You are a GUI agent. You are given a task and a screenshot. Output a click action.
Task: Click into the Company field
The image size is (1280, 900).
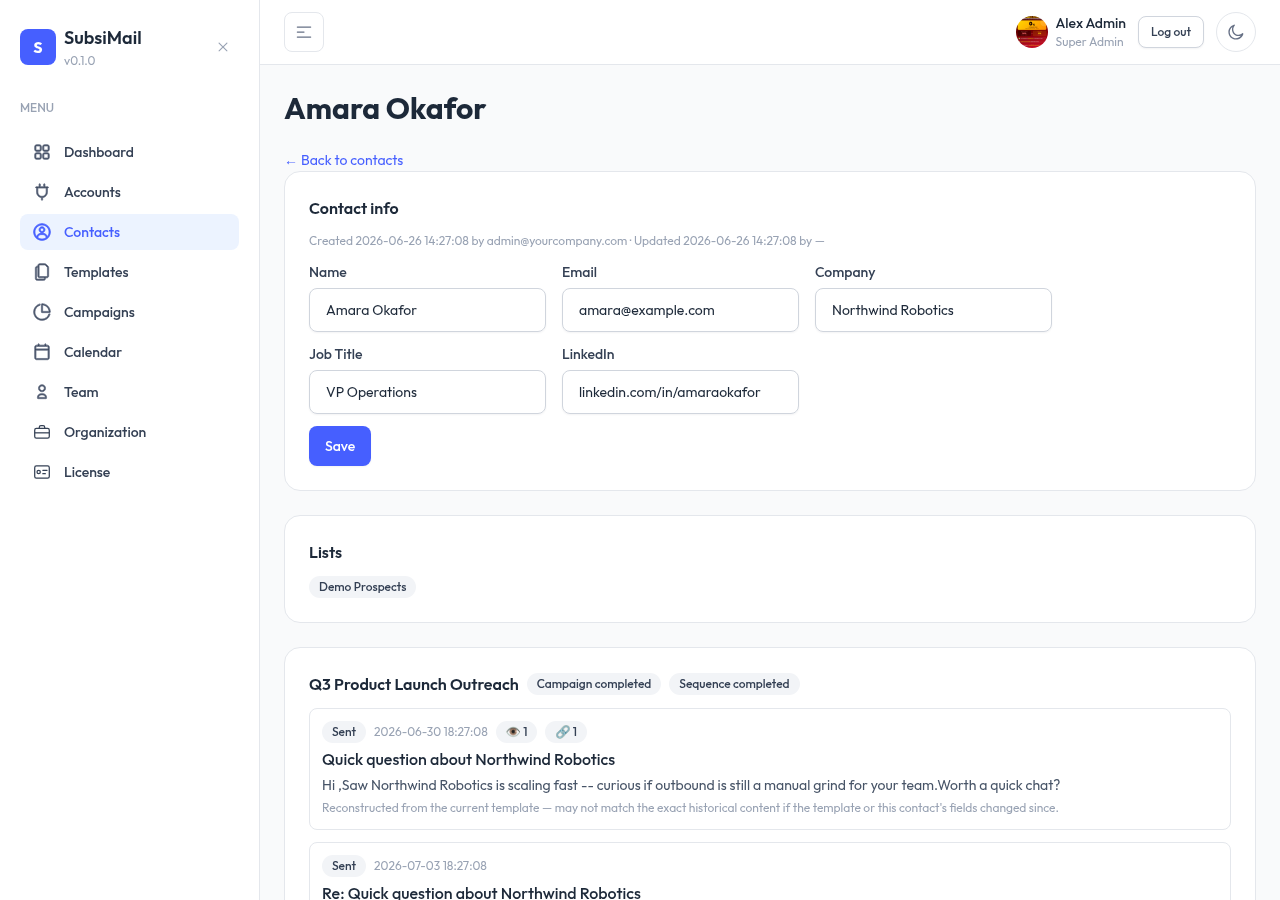tap(933, 310)
